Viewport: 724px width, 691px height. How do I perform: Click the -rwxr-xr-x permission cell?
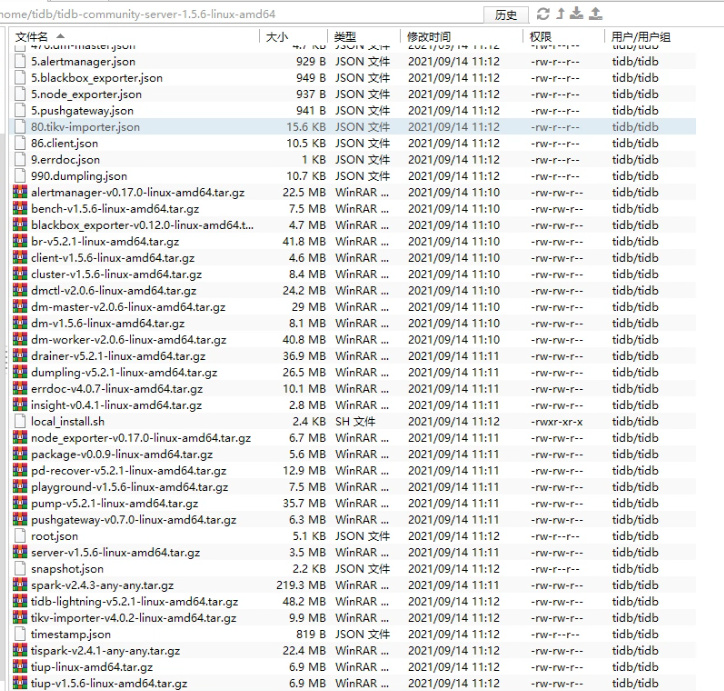pos(556,421)
